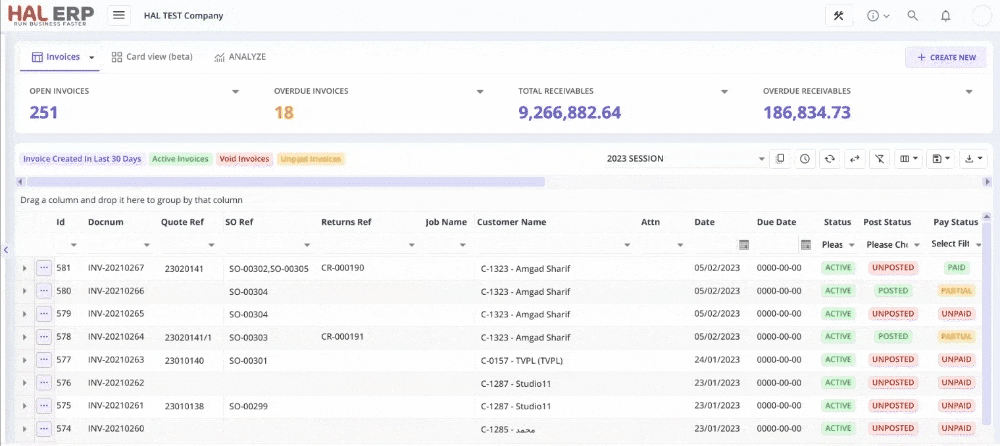
Task: Open the Date column calendar picker
Action: (x=743, y=245)
